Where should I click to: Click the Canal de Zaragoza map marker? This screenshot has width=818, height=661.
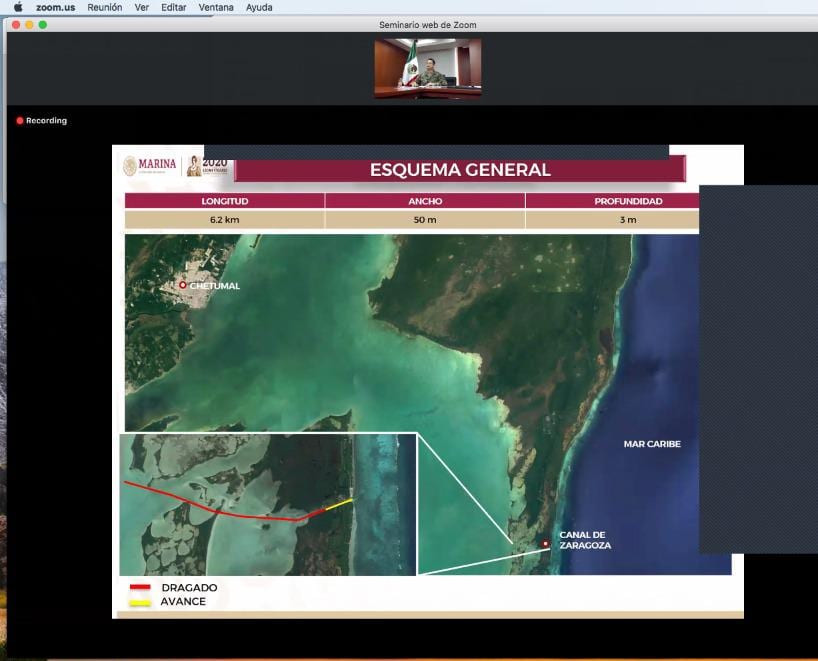point(545,544)
